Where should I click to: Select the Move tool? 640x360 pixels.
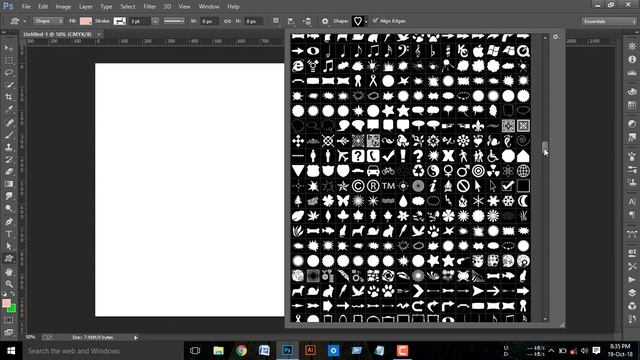[9, 48]
